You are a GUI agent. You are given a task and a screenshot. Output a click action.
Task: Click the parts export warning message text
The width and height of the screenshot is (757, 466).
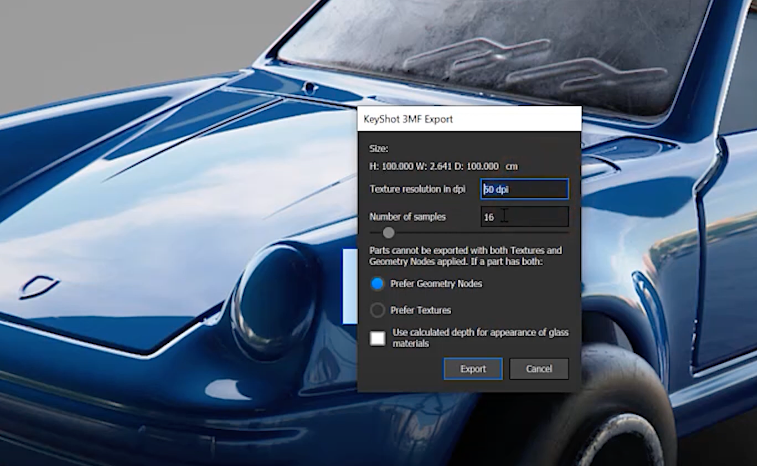tap(465, 255)
